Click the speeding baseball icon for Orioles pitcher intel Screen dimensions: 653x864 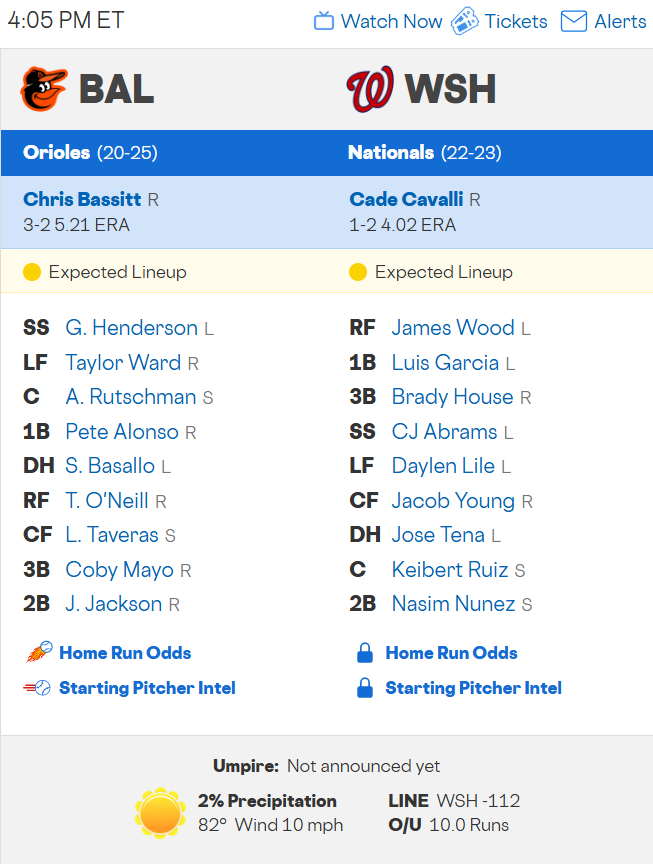coord(37,688)
